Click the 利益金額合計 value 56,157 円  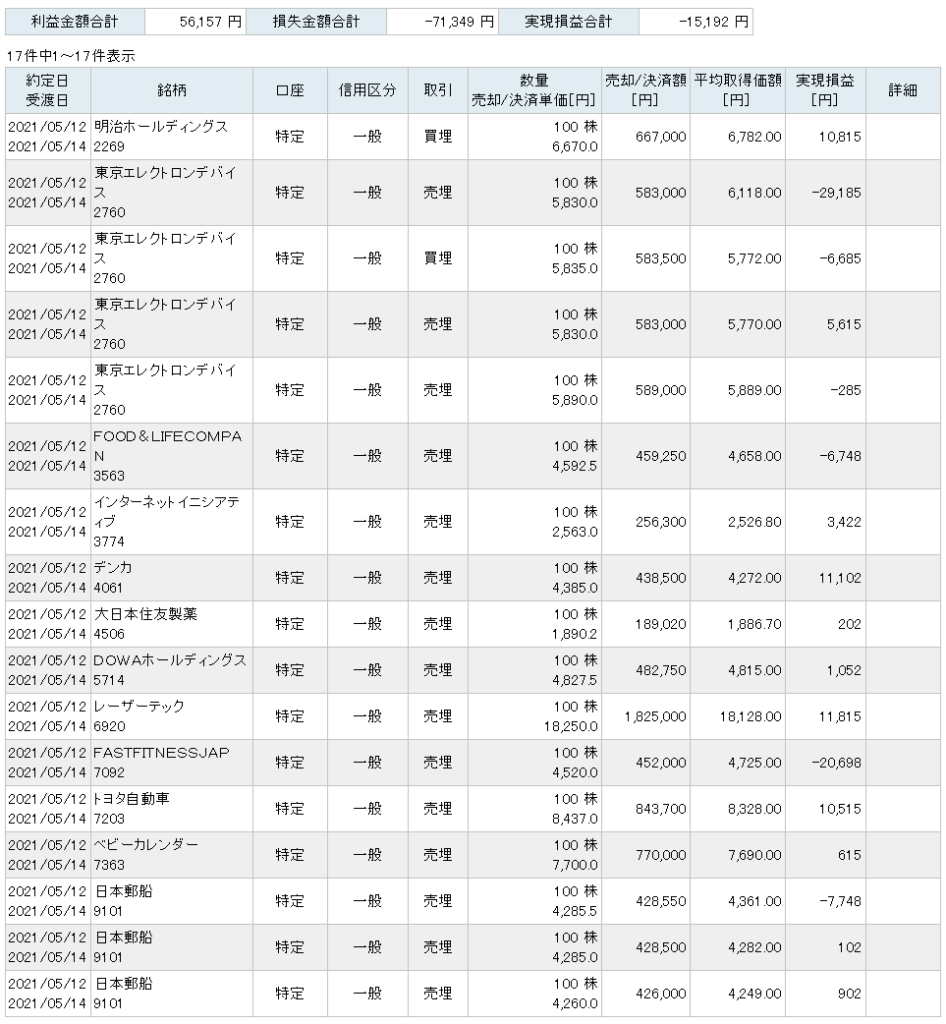(210, 22)
